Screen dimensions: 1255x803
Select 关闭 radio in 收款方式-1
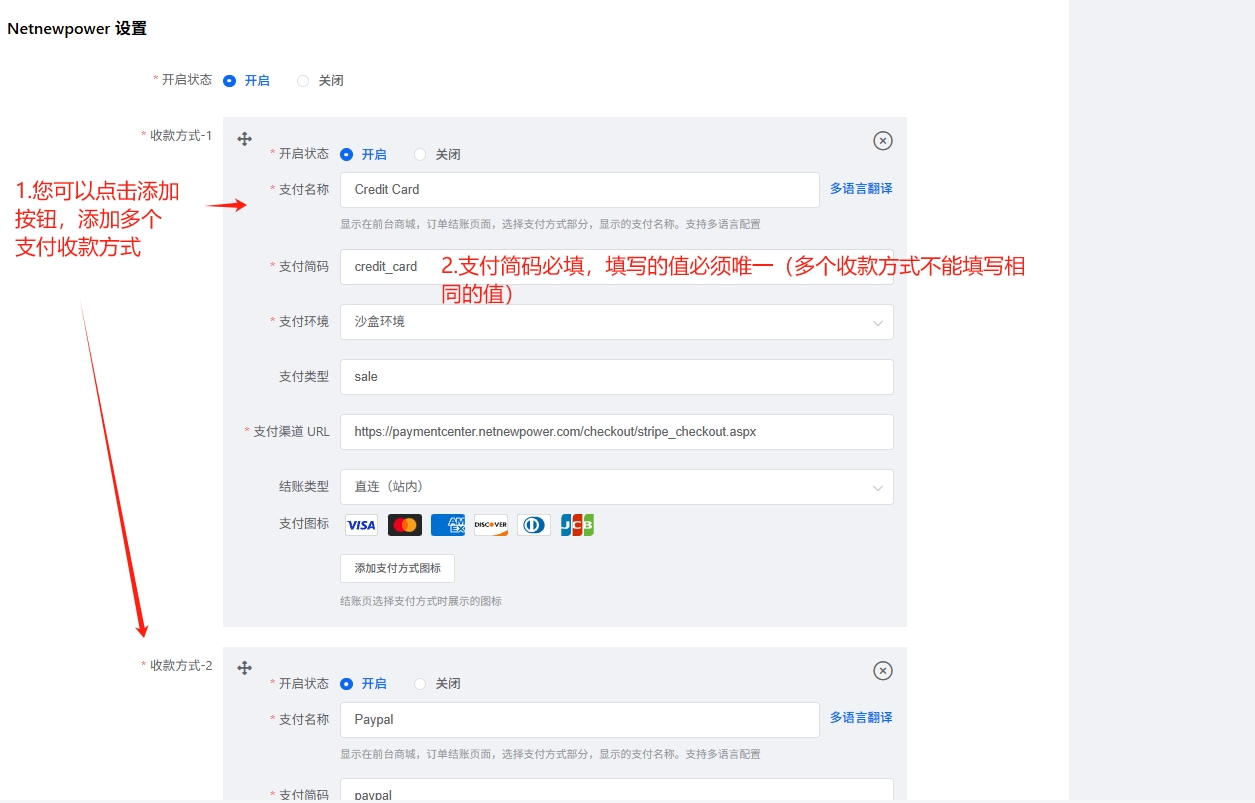coord(420,155)
